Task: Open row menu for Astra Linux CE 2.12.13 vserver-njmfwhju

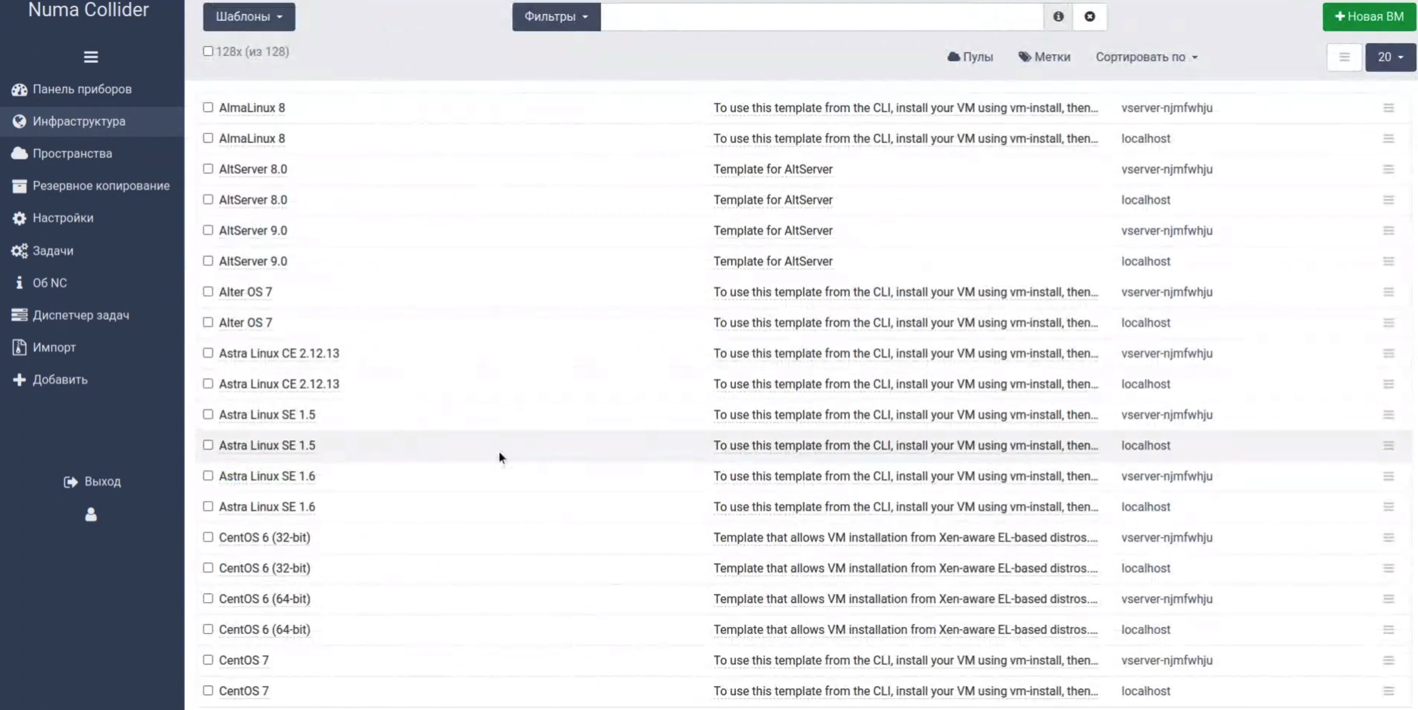Action: (x=1388, y=354)
